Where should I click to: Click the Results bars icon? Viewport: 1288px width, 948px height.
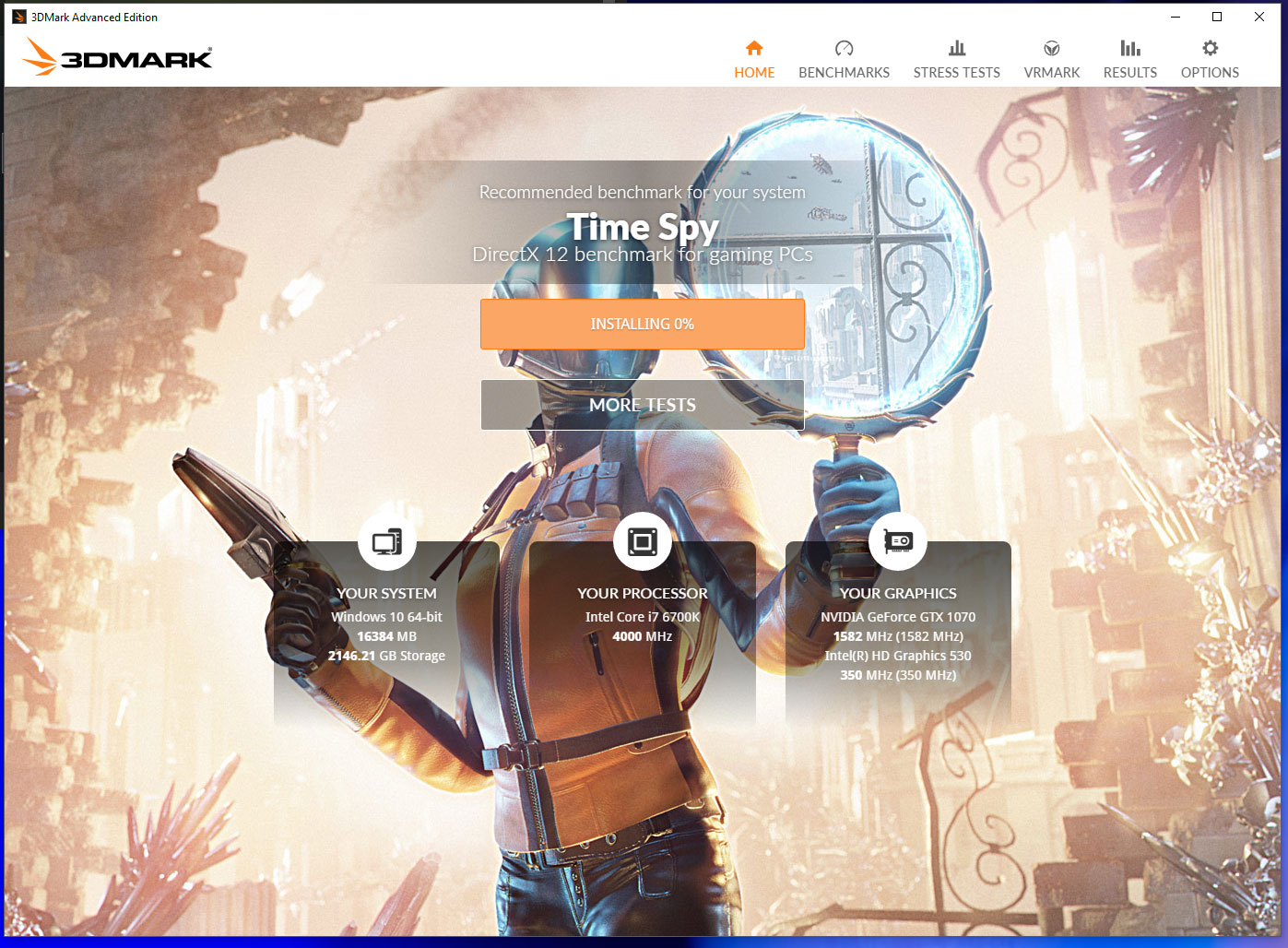tap(1130, 48)
